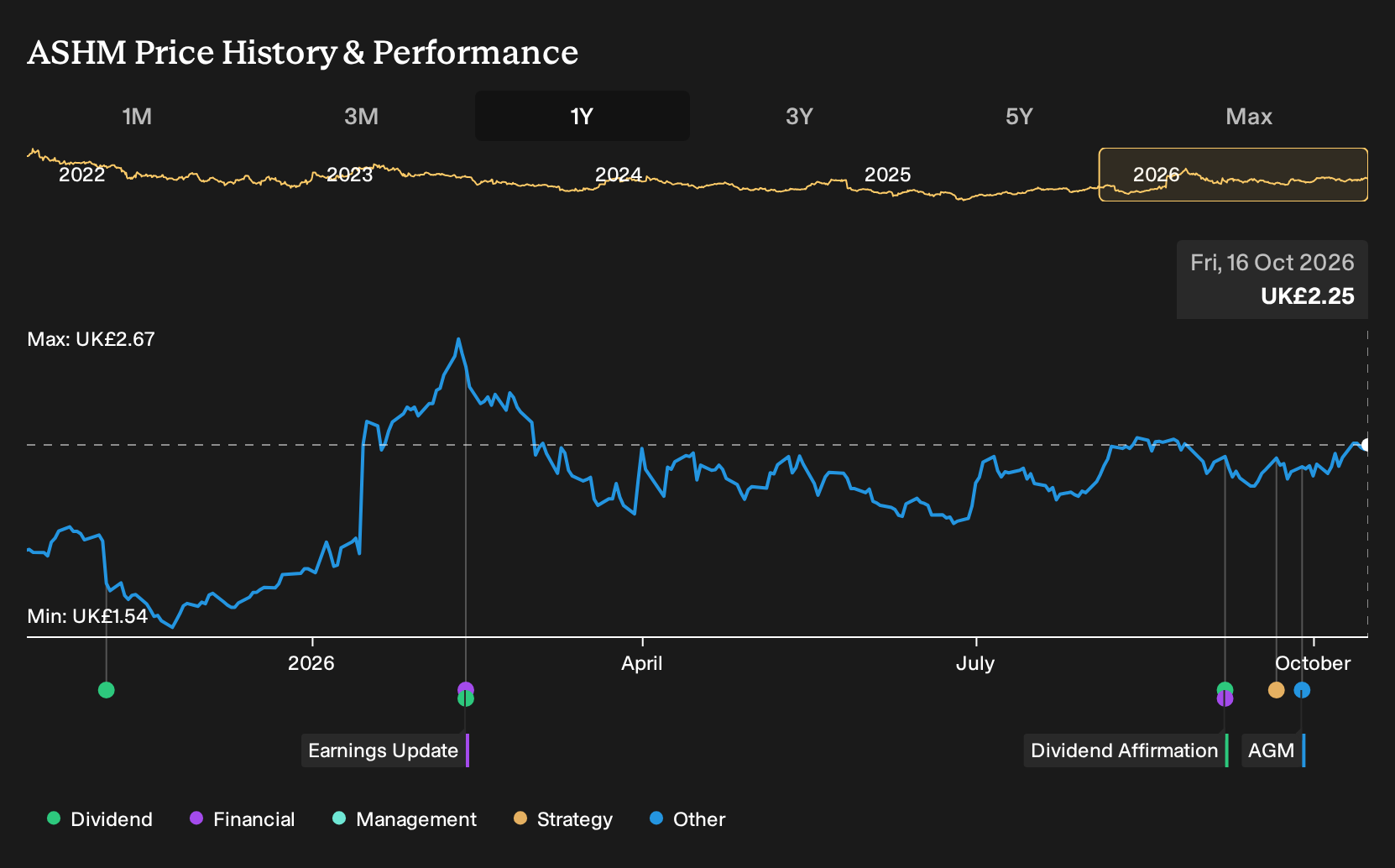The image size is (1395, 868).
Task: Toggle the Strategy legend filter
Action: click(563, 819)
